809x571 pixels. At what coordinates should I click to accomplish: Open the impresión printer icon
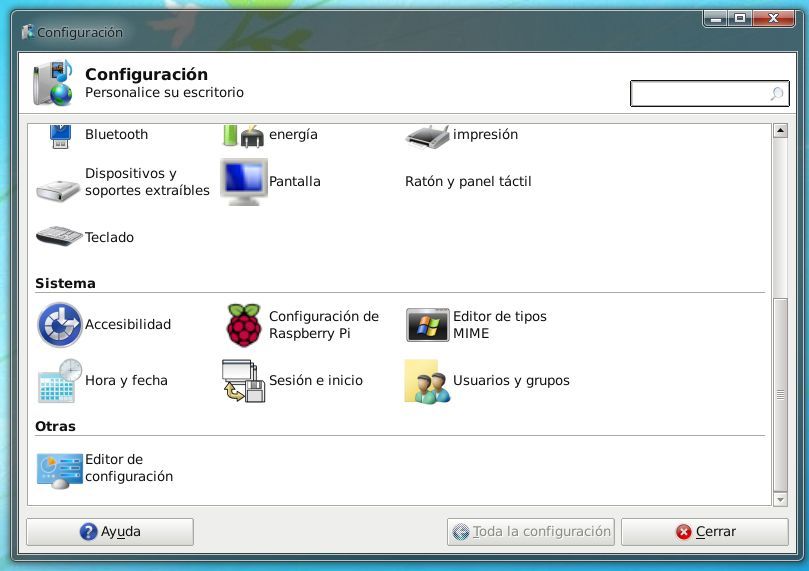coord(428,137)
